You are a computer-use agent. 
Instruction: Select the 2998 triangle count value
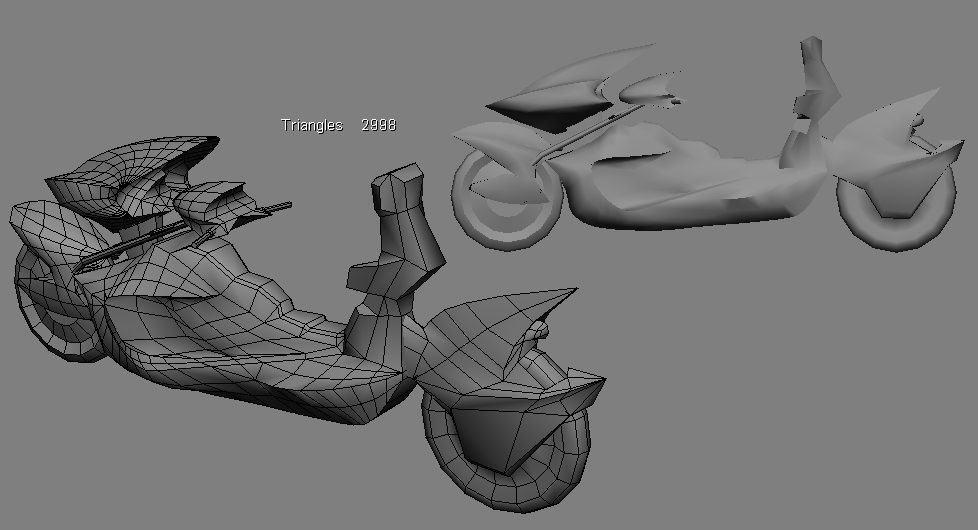point(379,125)
